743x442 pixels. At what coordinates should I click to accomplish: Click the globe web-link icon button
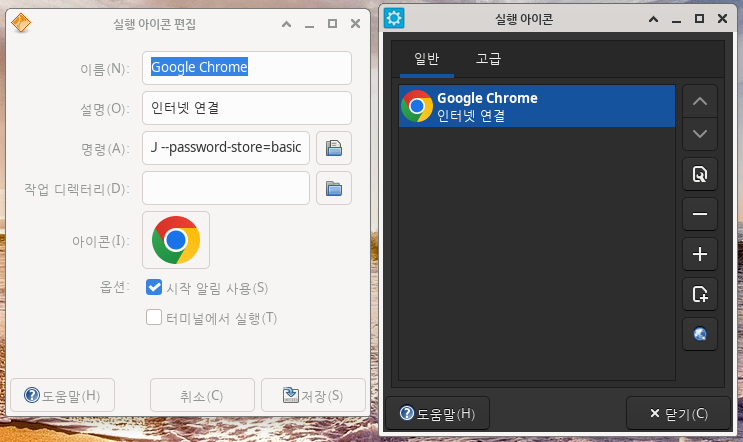click(x=699, y=334)
